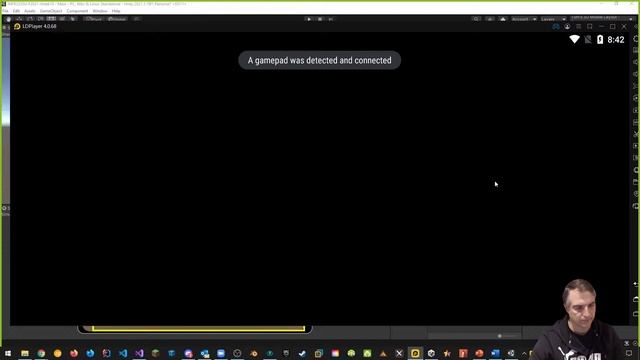
Task: Open Unity's Edit menu
Action: [x=16, y=11]
